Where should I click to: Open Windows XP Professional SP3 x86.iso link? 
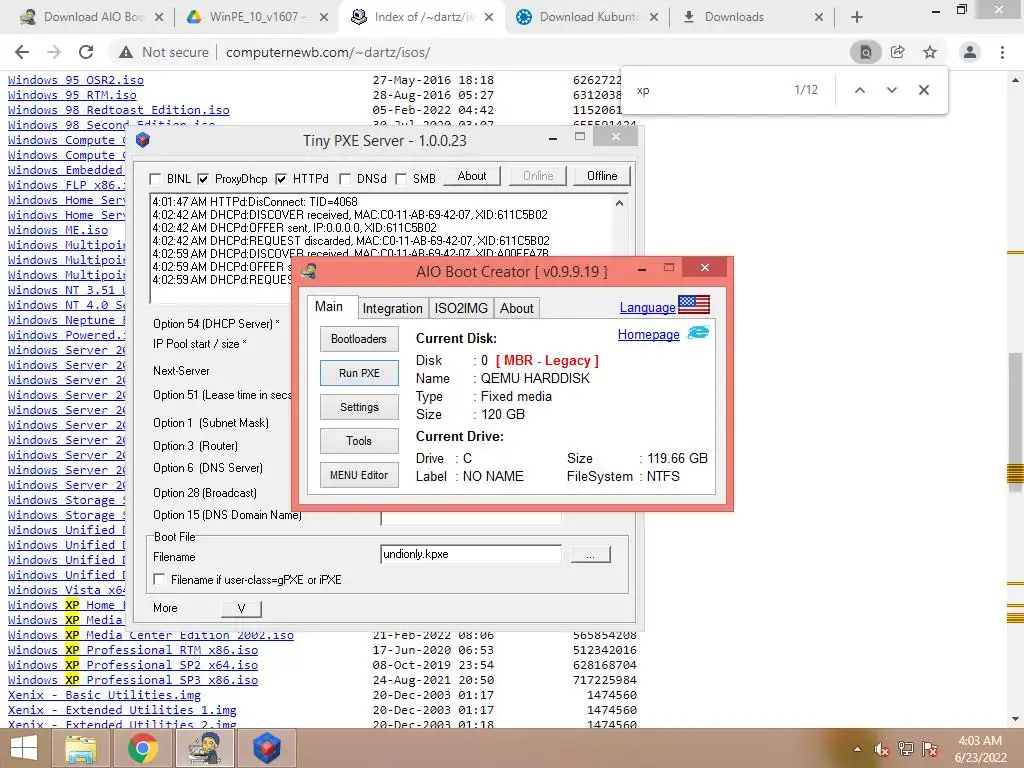point(133,680)
